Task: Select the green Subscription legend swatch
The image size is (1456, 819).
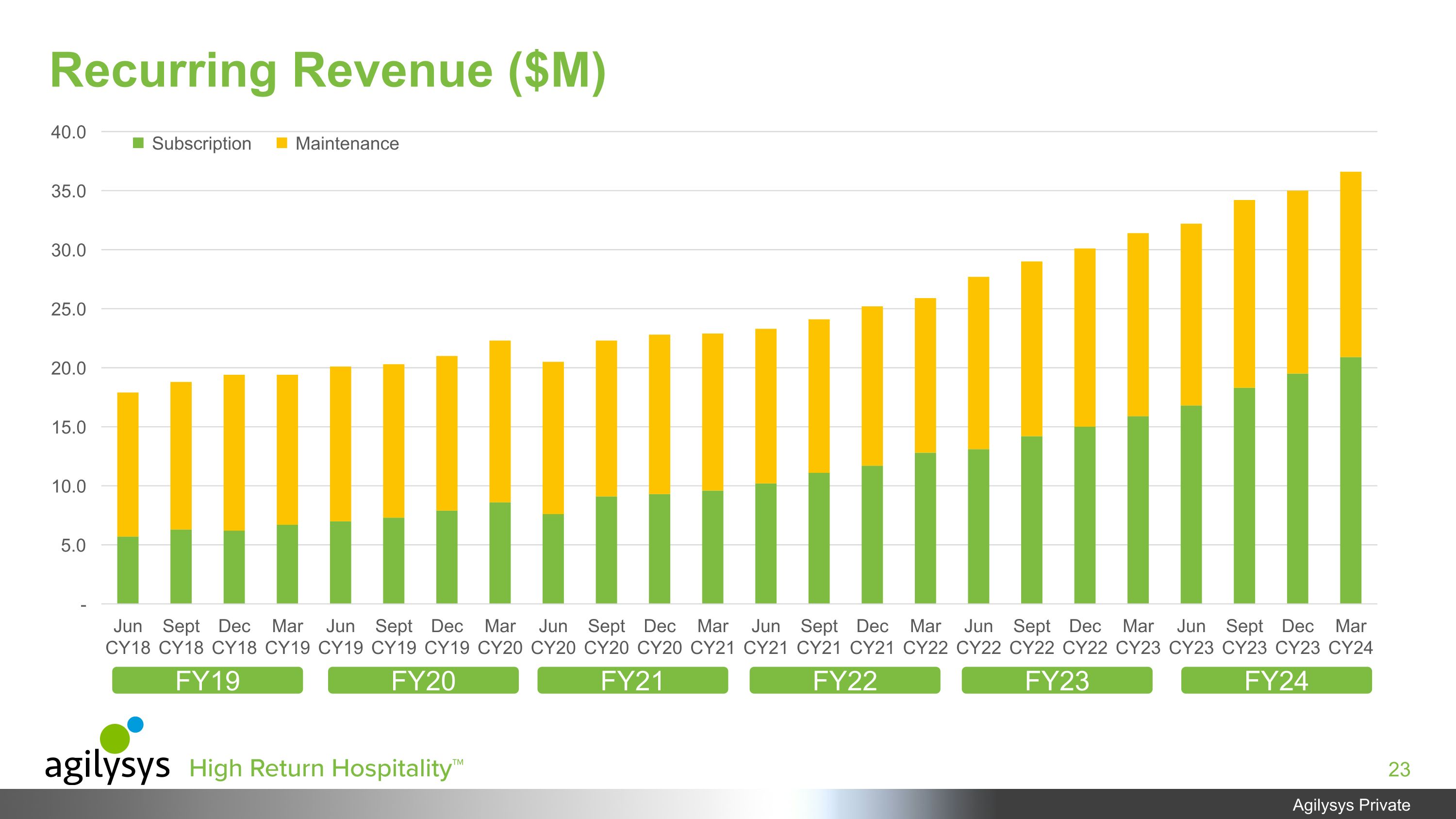Action: click(138, 143)
